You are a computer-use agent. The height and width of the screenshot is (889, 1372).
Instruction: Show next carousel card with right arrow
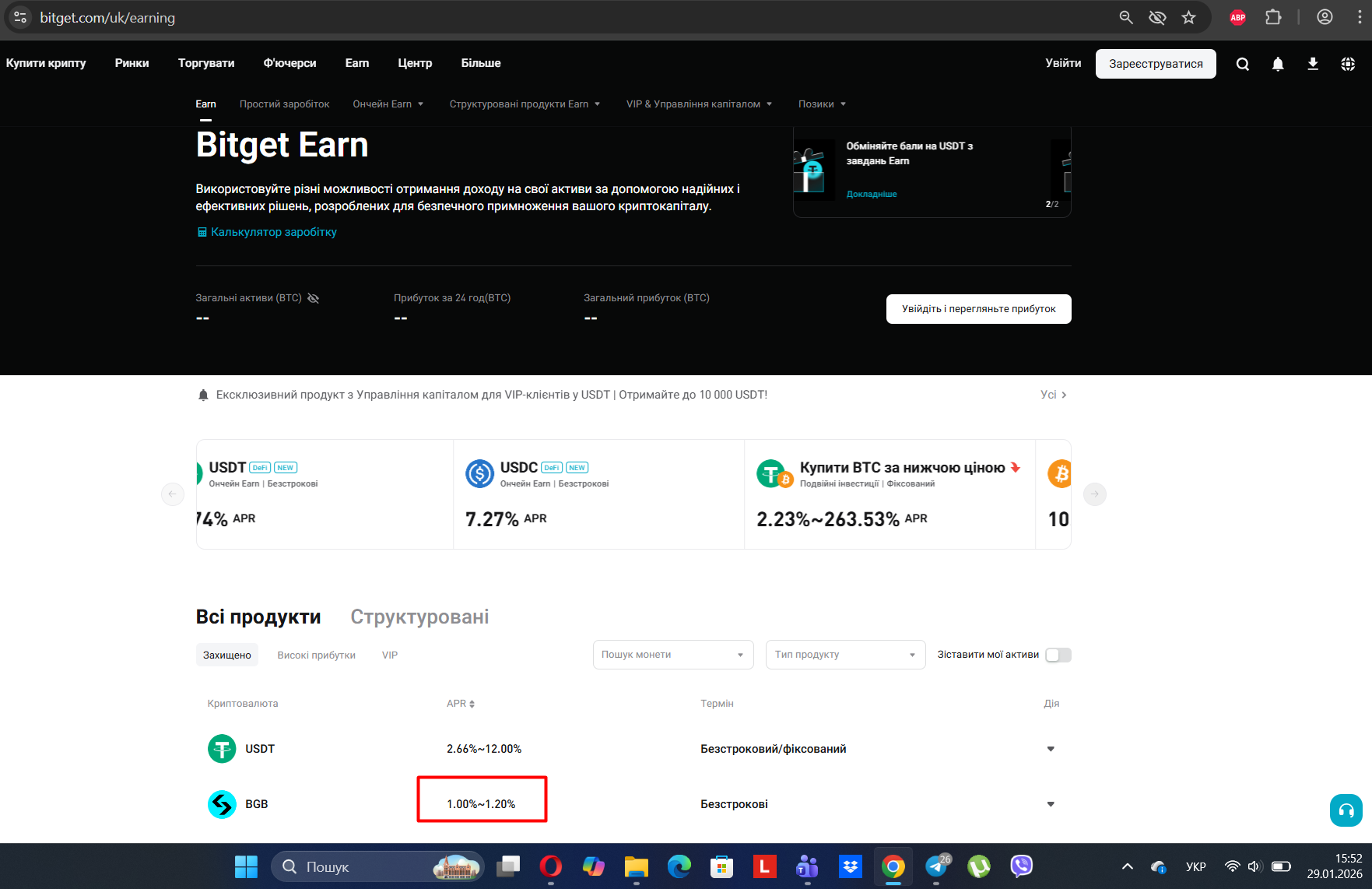point(1095,494)
